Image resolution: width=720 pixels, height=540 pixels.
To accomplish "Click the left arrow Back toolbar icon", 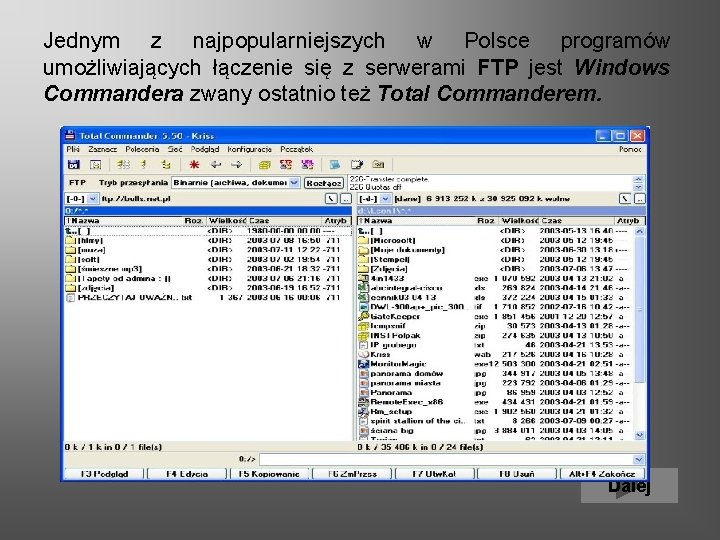I will [215, 164].
